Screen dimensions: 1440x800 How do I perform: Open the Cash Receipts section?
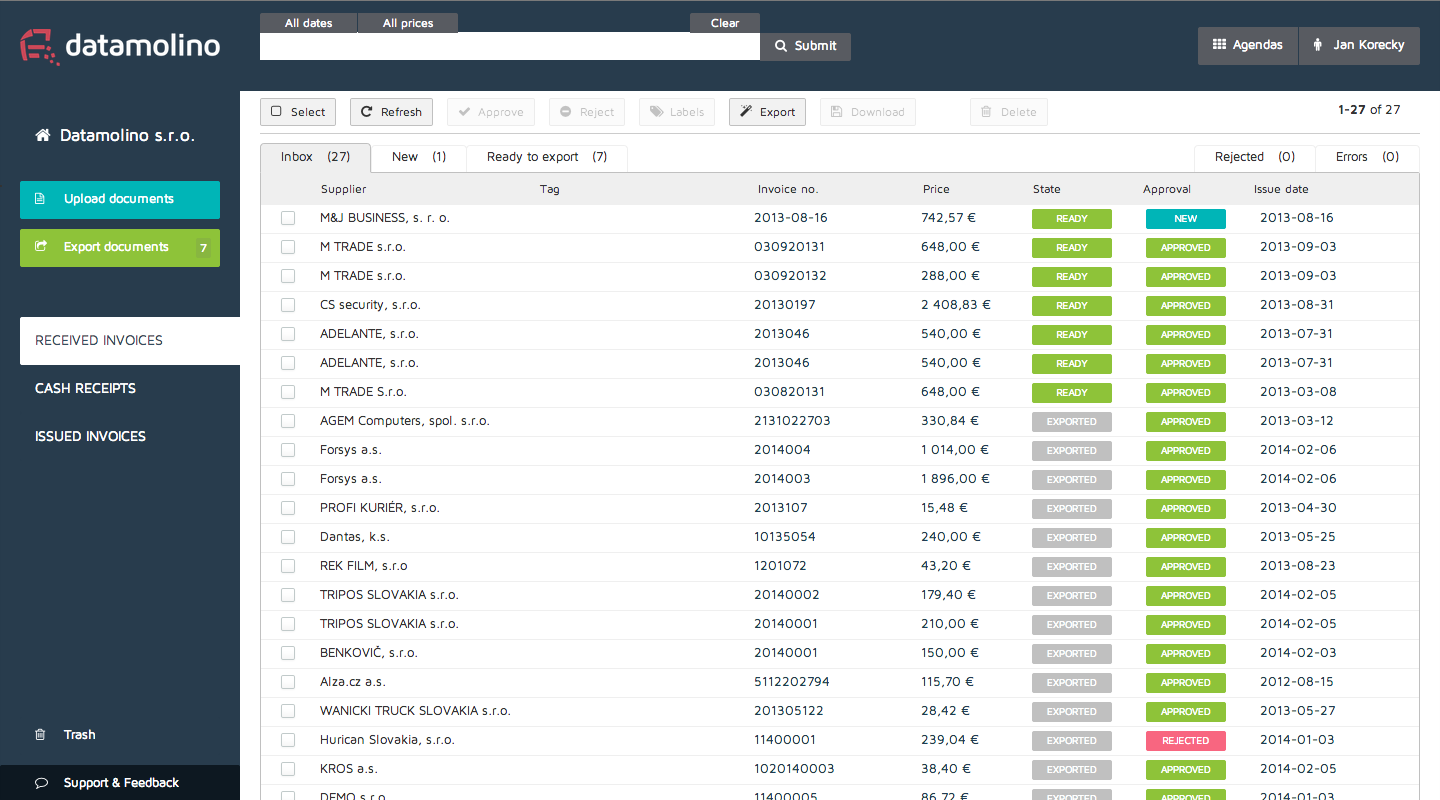(x=85, y=389)
